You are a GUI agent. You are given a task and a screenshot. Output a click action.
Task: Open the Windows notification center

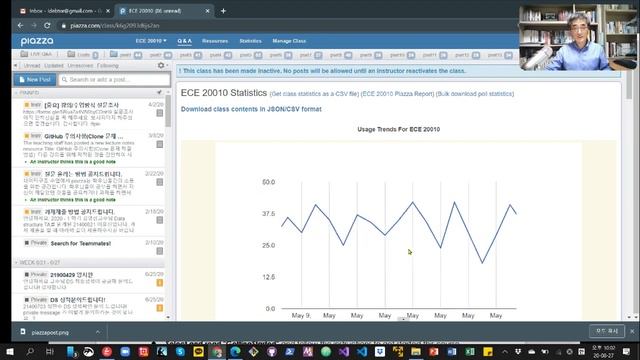tap(627, 351)
